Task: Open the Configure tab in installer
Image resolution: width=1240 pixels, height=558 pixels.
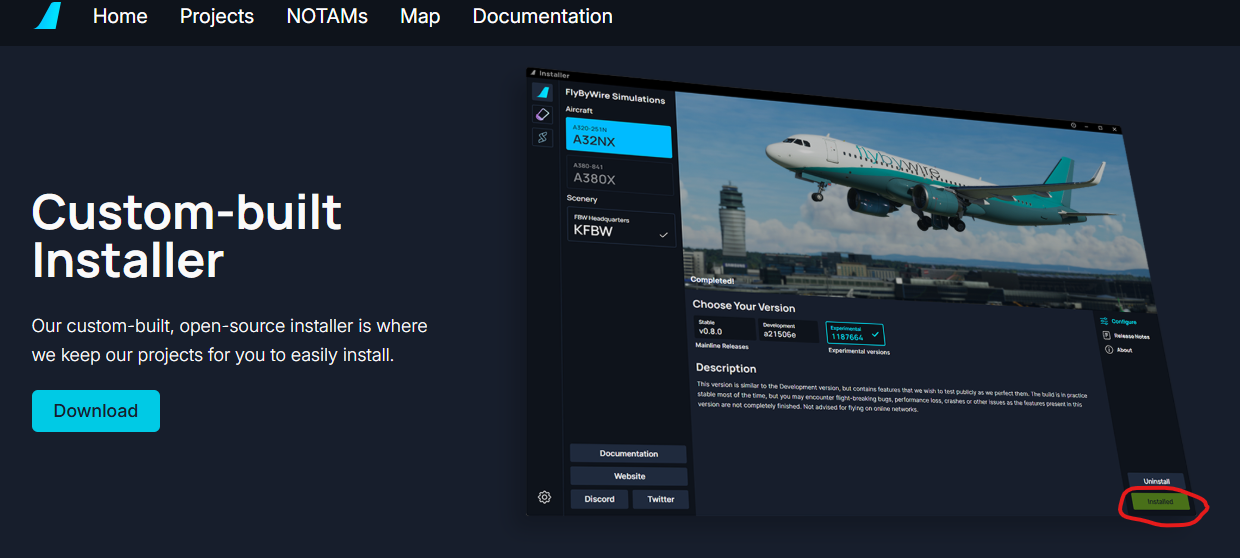Action: (x=1120, y=322)
